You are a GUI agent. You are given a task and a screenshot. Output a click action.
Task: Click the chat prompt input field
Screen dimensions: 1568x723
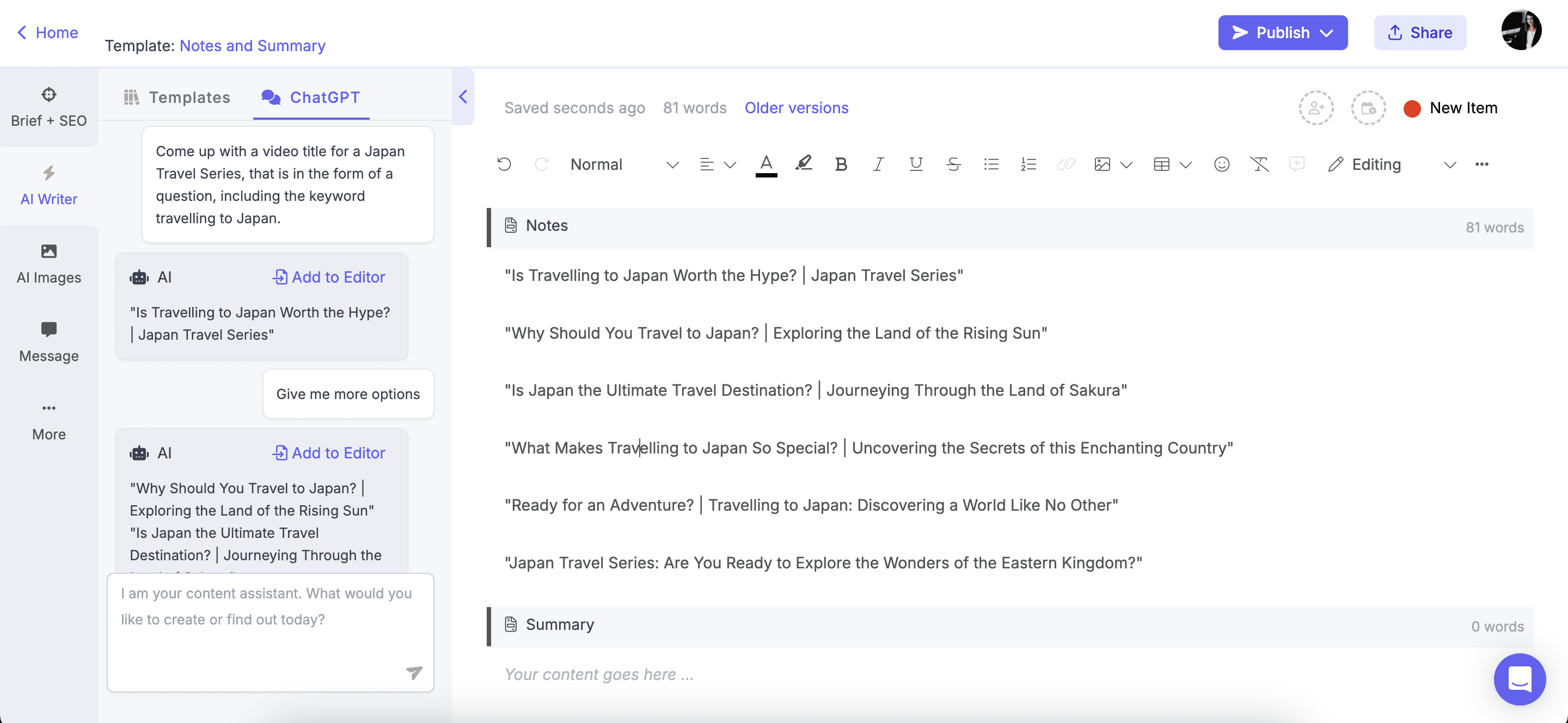[x=270, y=632]
